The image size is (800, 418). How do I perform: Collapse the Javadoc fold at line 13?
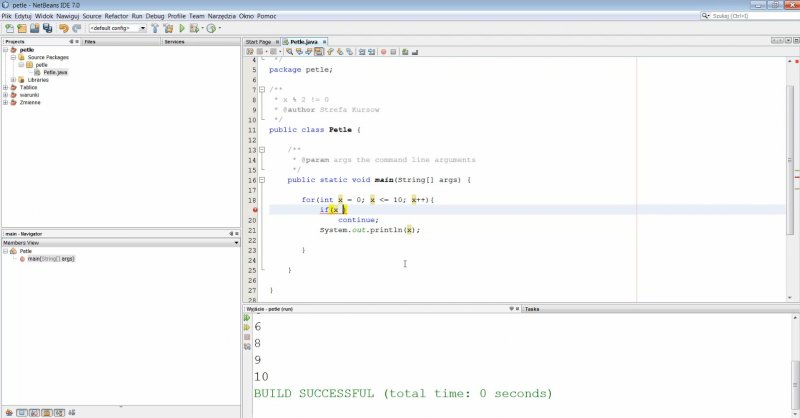[x=262, y=149]
